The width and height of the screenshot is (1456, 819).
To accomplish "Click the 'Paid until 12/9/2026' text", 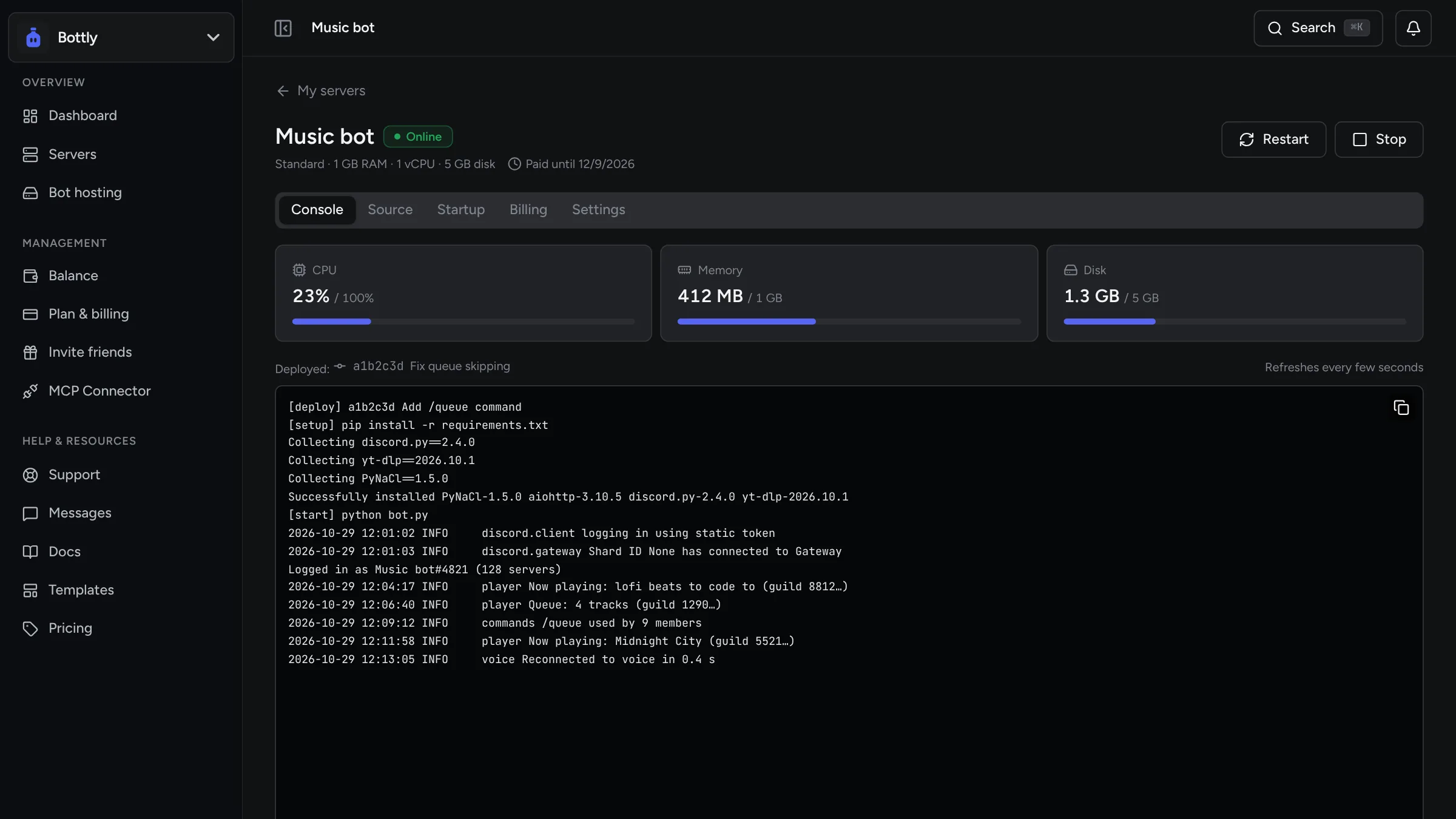I will click(x=579, y=164).
